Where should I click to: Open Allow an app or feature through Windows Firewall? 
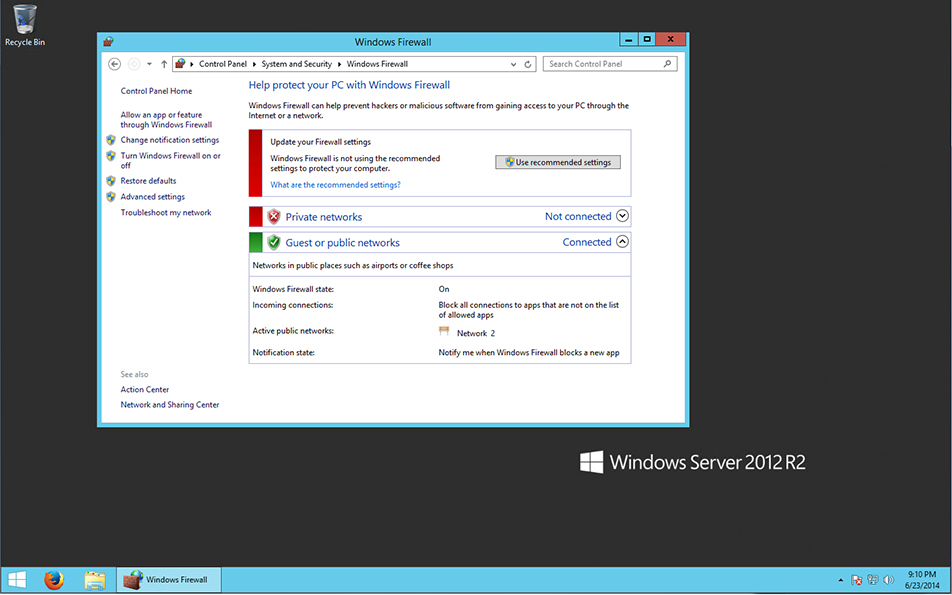166,120
